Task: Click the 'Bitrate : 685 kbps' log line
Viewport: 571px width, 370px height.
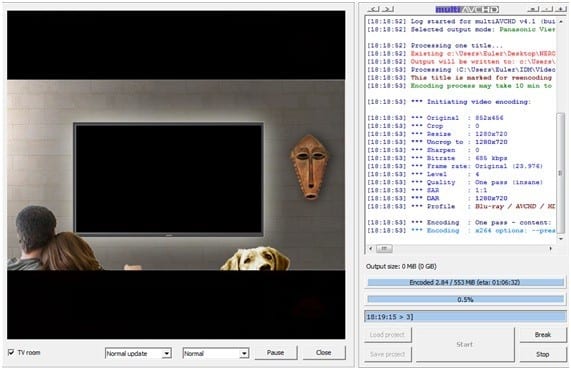Action: pos(437,158)
